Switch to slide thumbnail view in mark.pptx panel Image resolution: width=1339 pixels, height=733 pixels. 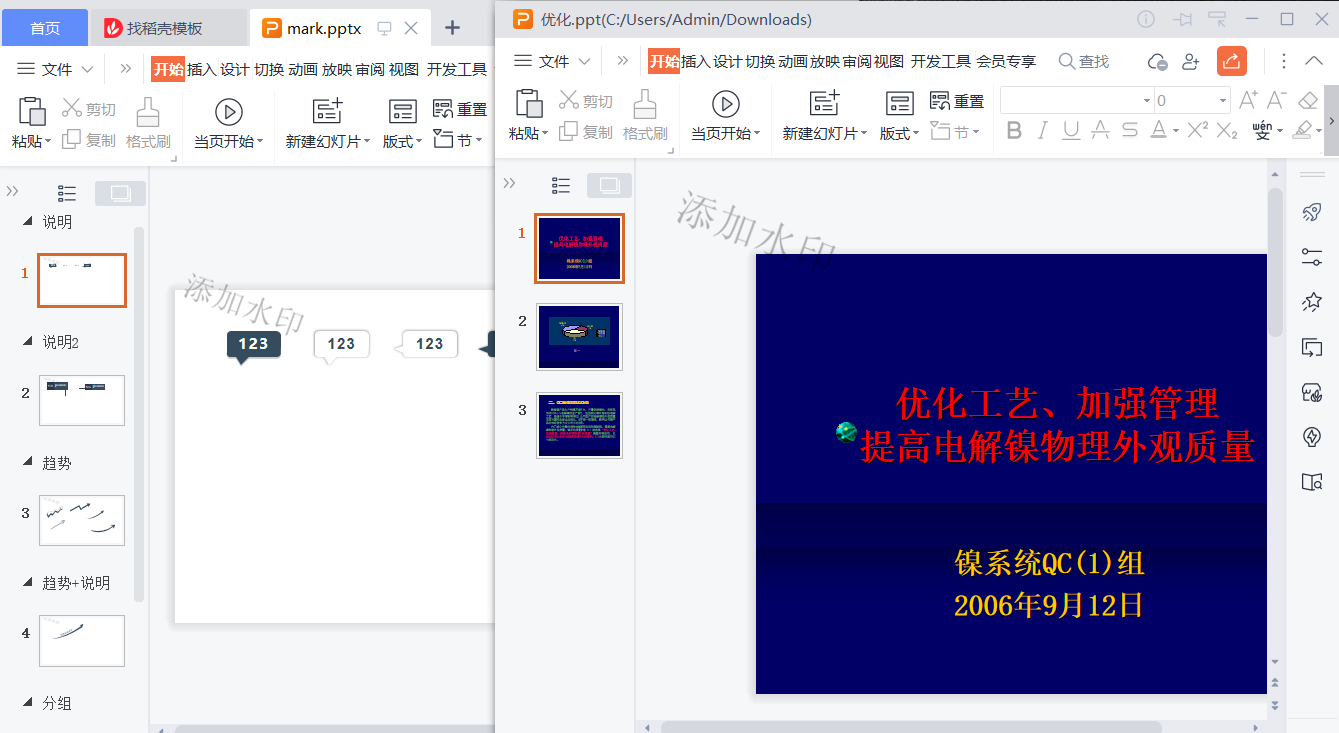tap(120, 193)
